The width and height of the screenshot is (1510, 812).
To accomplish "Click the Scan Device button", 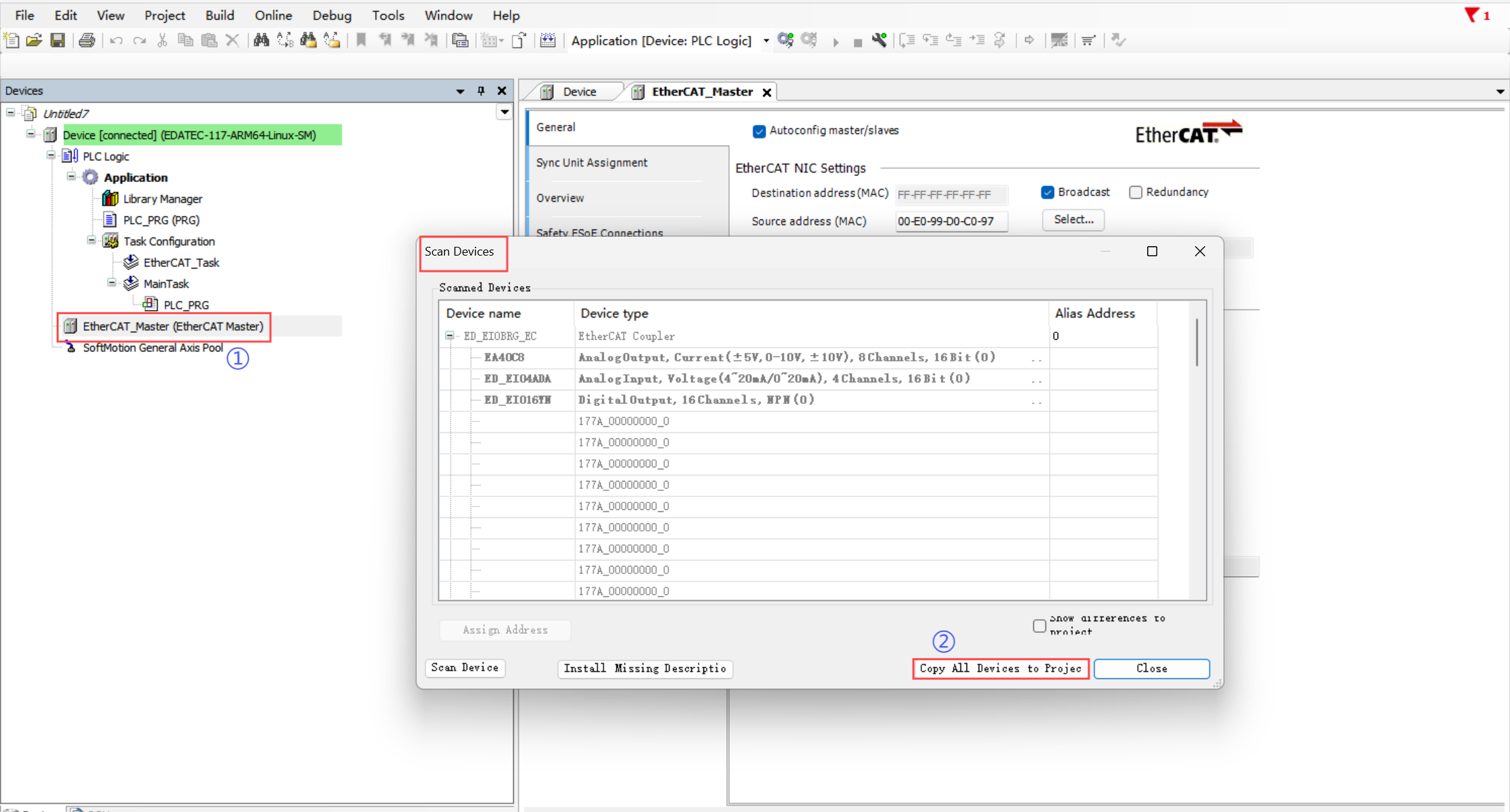I will 465,668.
